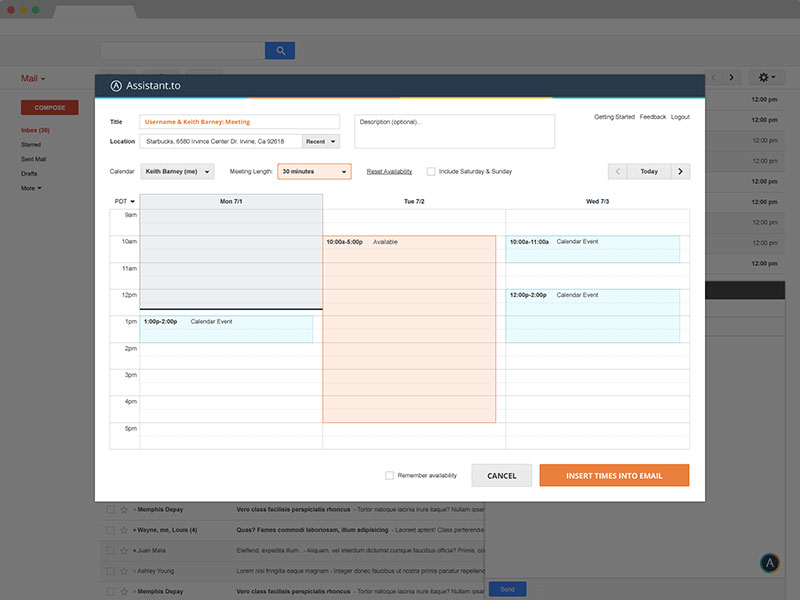
Task: Star the Wayne, me, Louis (4) email
Action: tap(124, 530)
